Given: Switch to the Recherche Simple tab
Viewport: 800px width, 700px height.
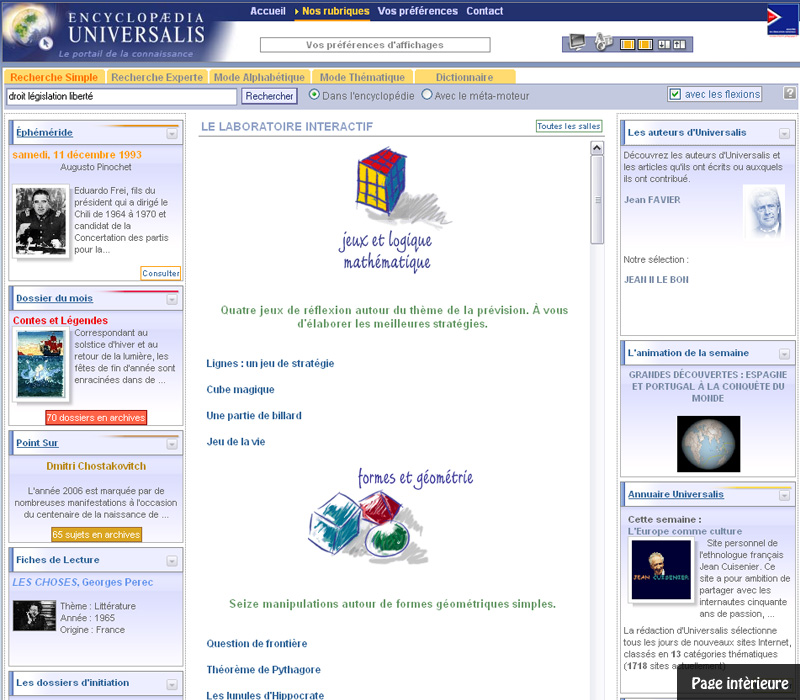Looking at the screenshot, I should tap(54, 77).
